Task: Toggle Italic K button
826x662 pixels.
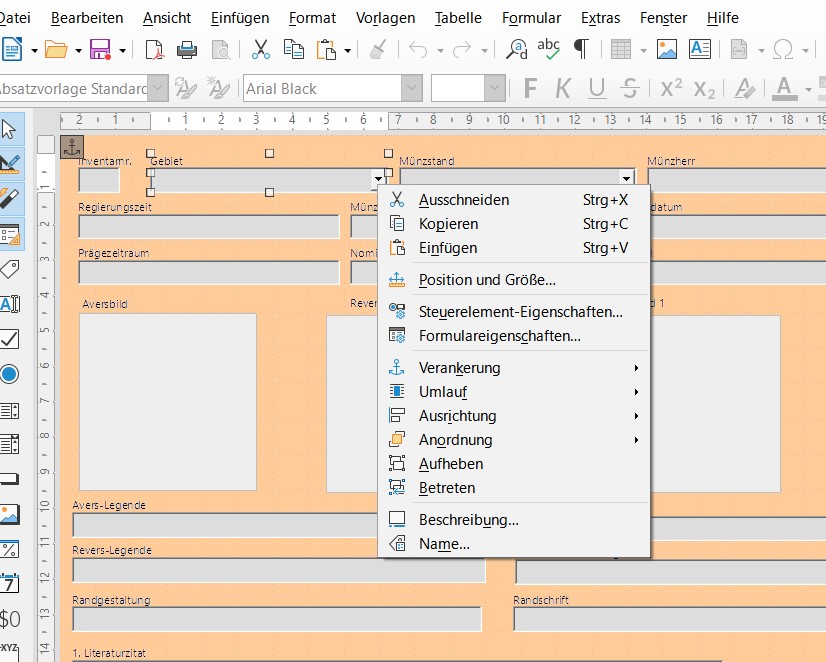Action: pyautogui.click(x=563, y=88)
